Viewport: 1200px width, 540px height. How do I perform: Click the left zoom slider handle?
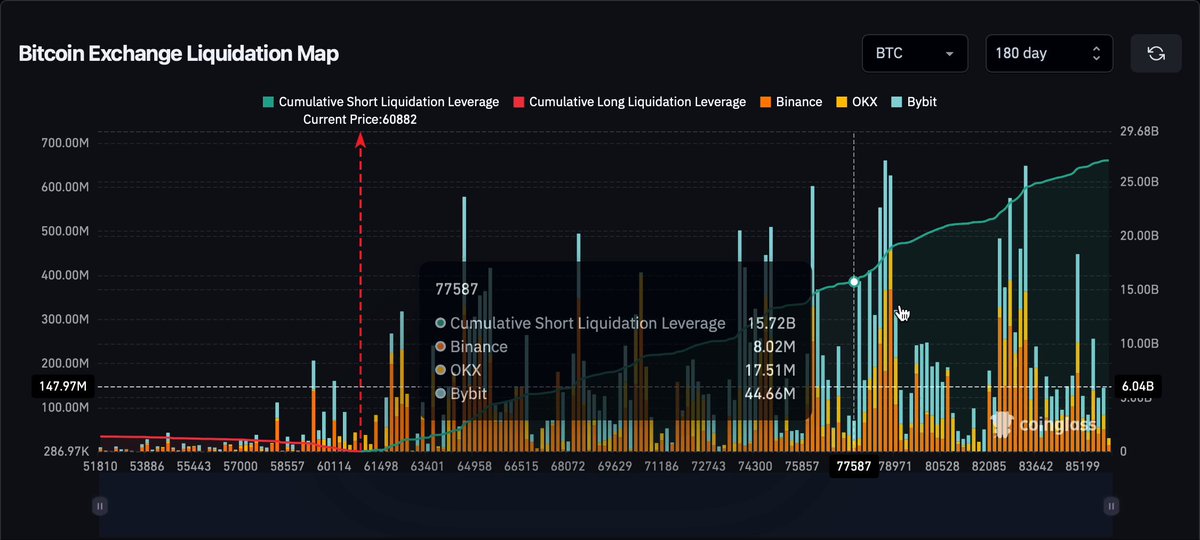point(99,507)
